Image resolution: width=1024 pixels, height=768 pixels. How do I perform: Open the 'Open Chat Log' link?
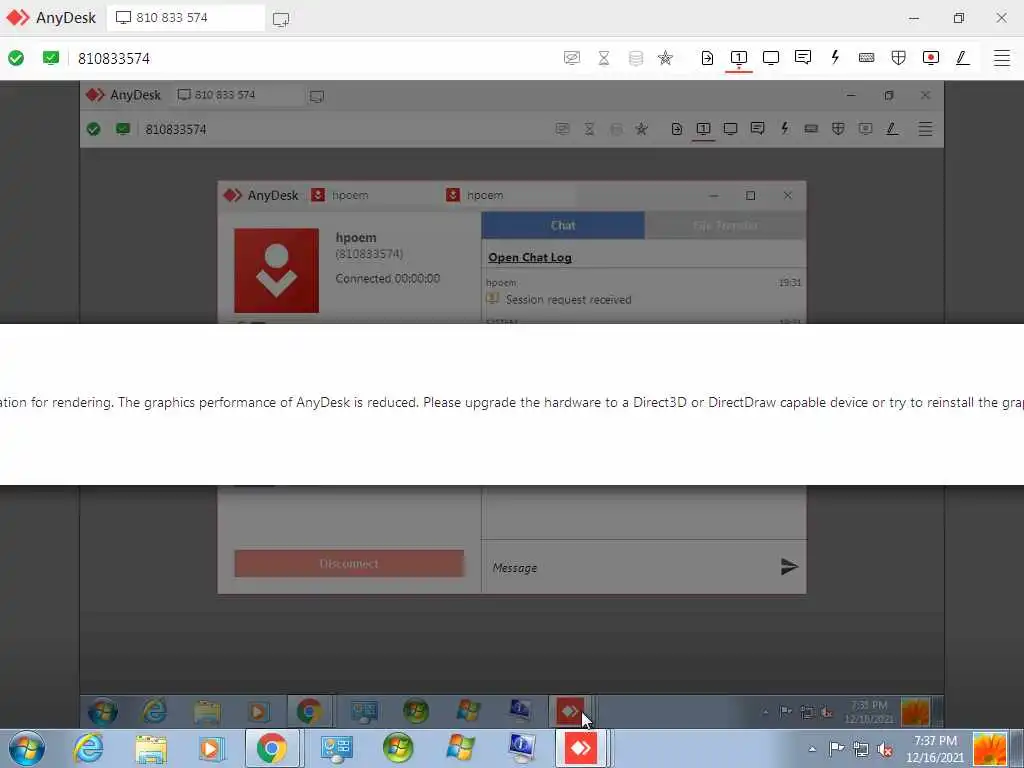click(530, 257)
